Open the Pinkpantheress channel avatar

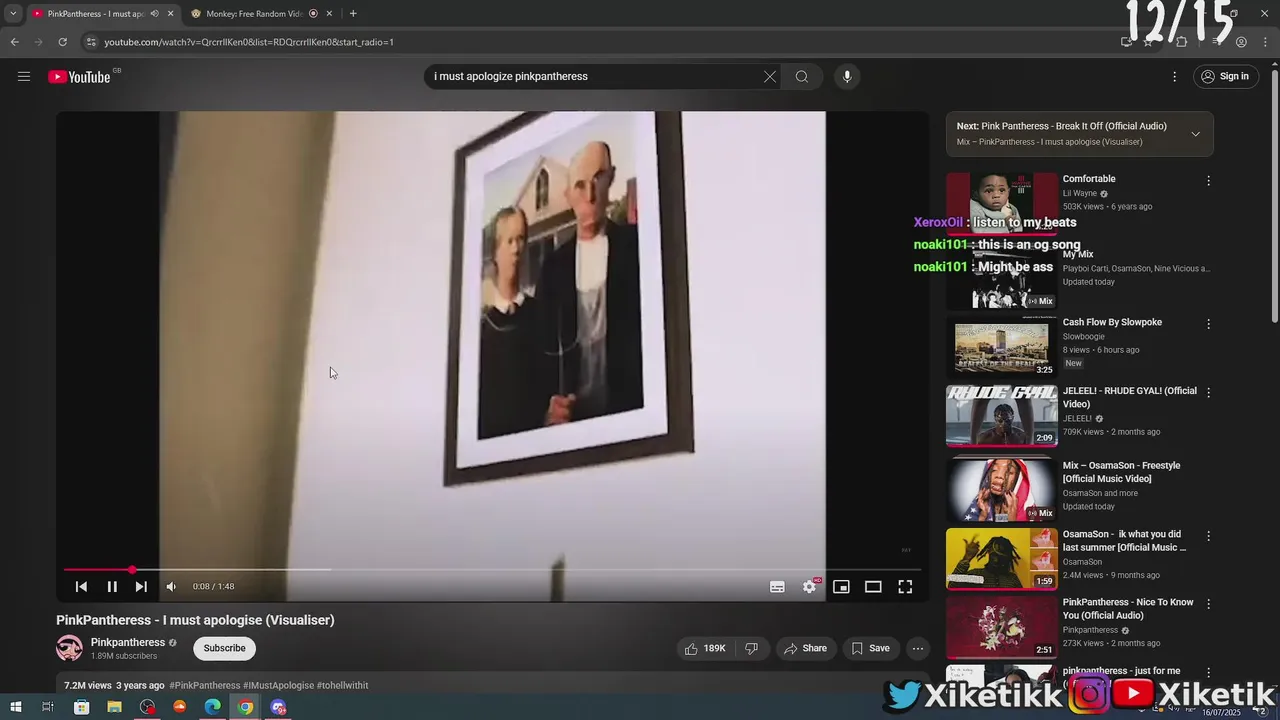69,648
